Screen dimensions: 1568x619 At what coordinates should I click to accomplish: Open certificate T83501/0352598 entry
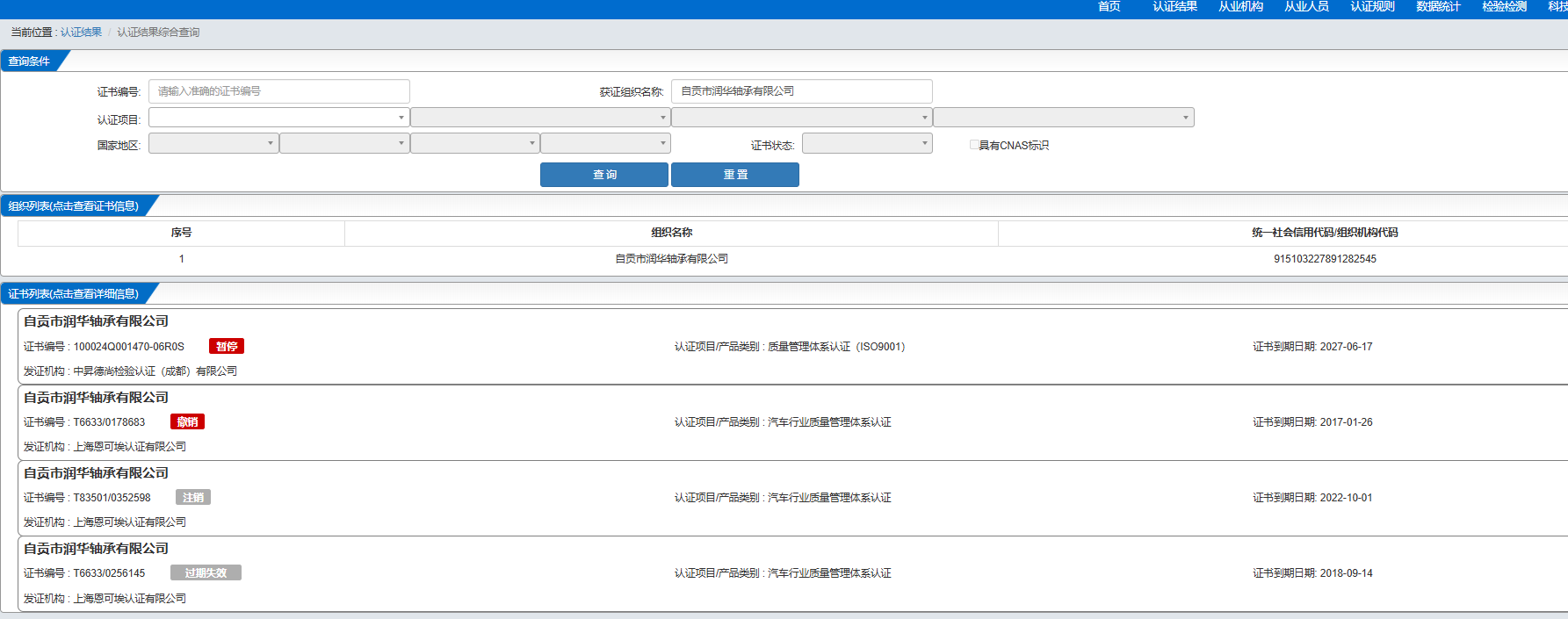coord(112,498)
